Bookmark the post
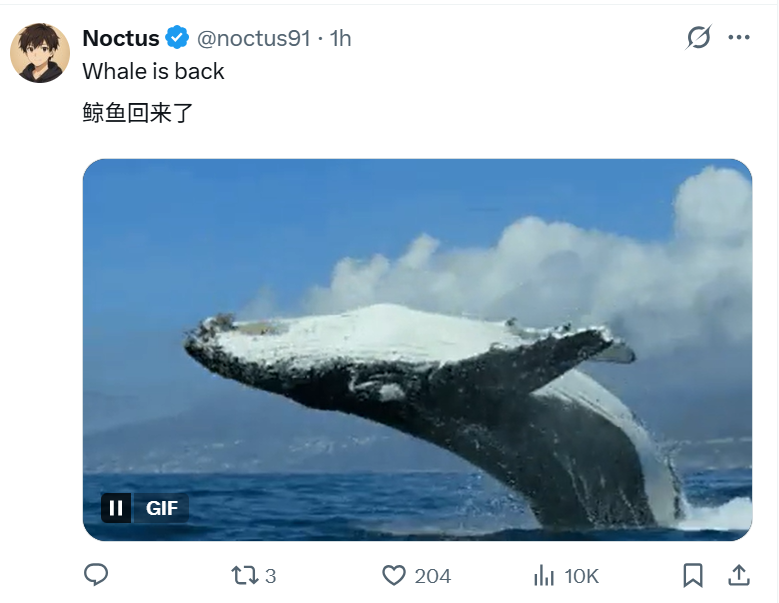779x603 pixels. [x=693, y=576]
